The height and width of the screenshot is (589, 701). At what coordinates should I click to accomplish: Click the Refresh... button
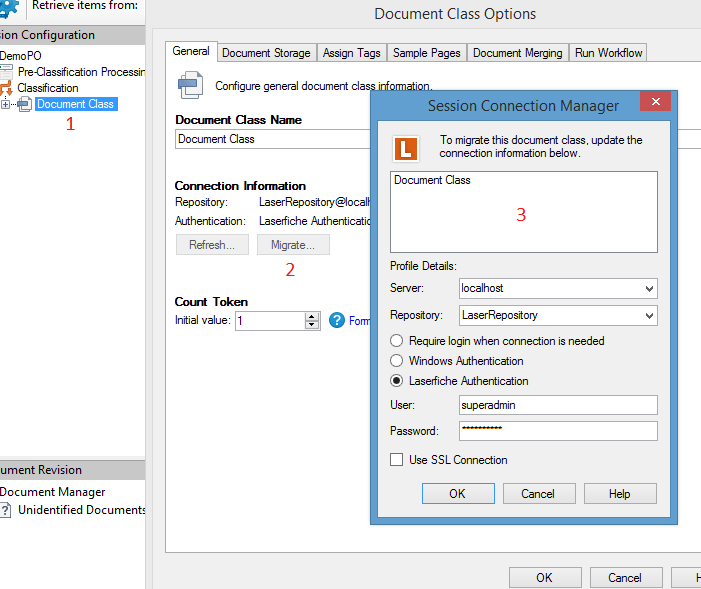[212, 245]
